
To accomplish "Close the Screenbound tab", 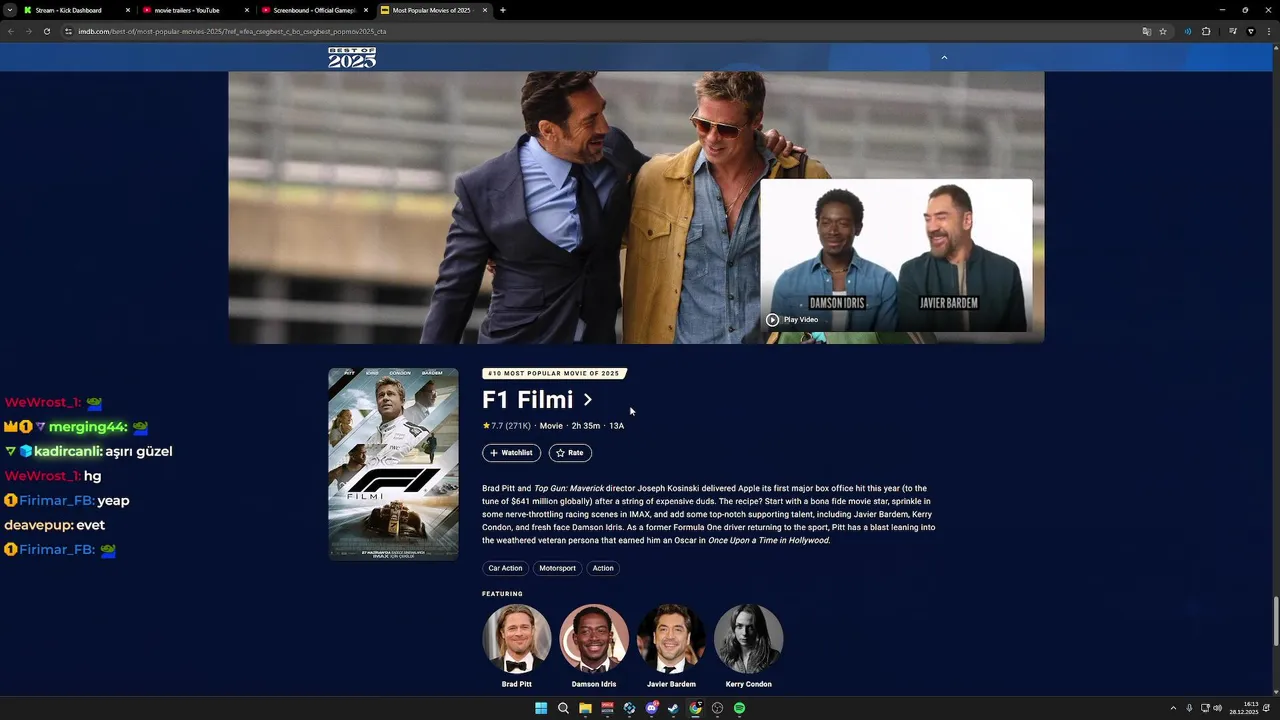I will pos(366,10).
